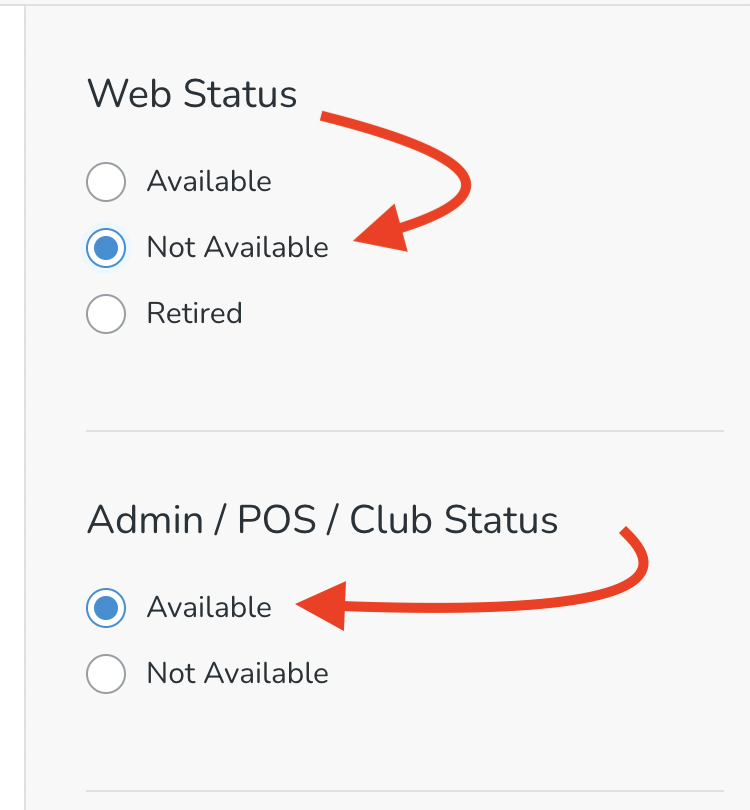Click the Web Status section heading

tap(192, 95)
